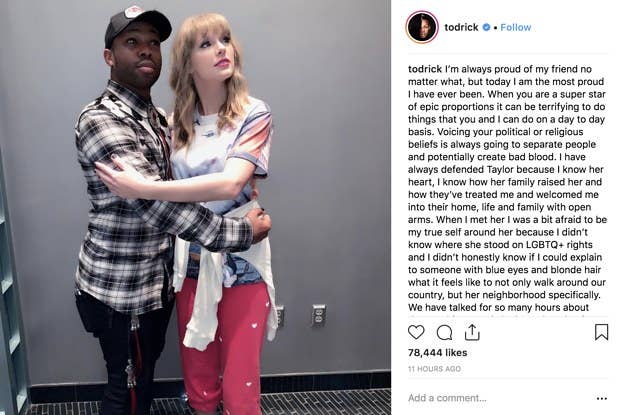625x415 pixels.
Task: Like the post with the heart icon
Action: click(x=416, y=332)
